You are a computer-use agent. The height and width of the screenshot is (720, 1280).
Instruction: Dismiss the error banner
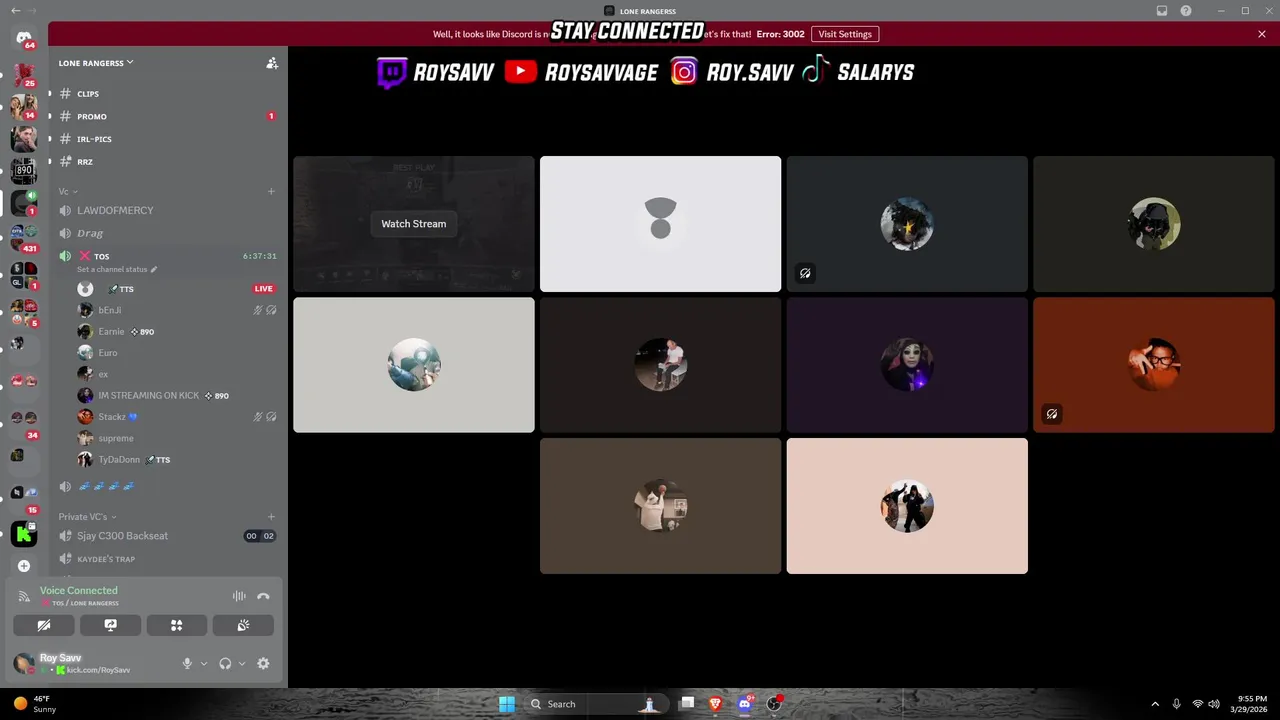pos(1262,34)
